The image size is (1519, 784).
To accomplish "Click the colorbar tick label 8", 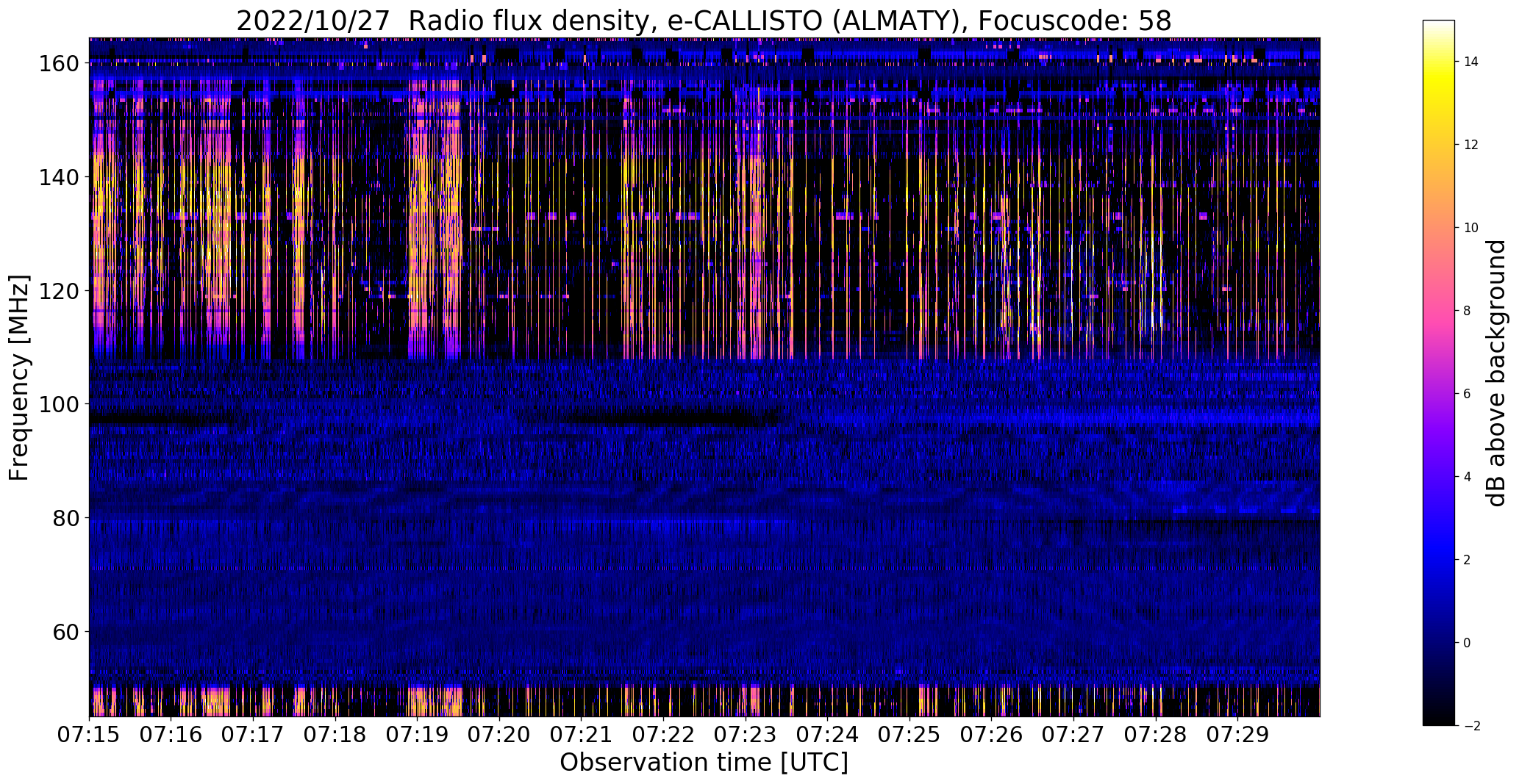I will pyautogui.click(x=1468, y=311).
